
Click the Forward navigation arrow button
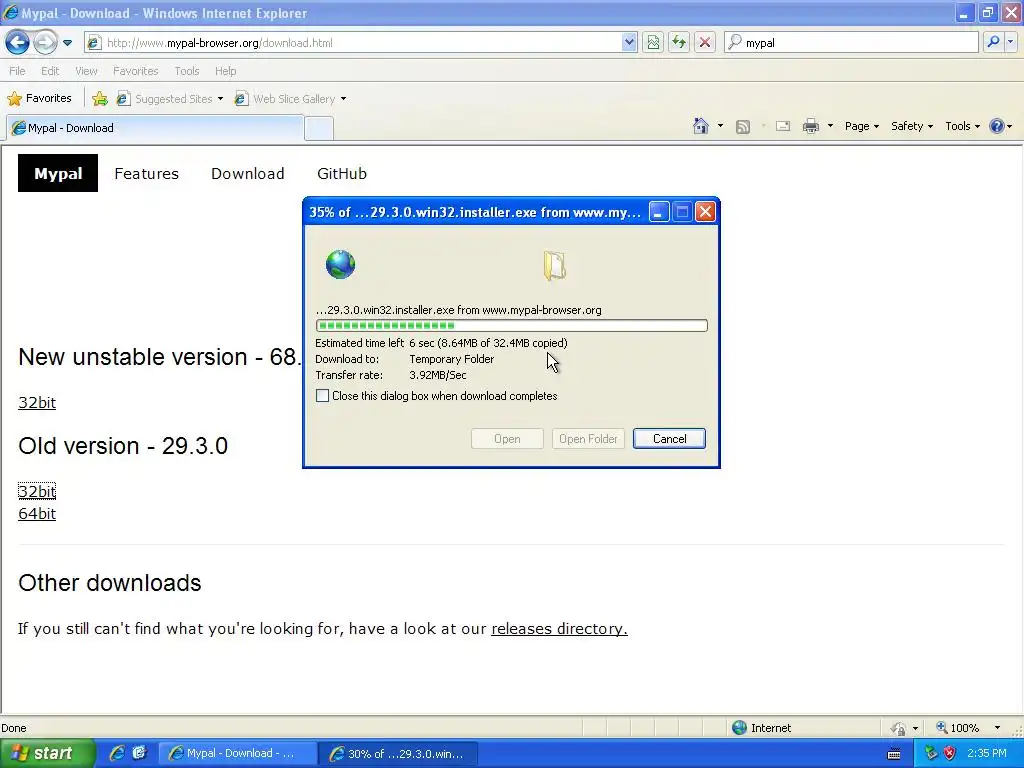pyautogui.click(x=44, y=43)
